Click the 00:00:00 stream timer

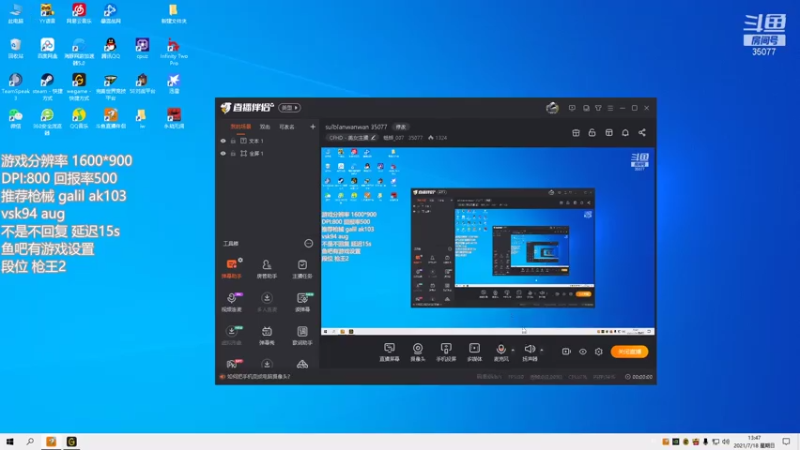click(639, 377)
